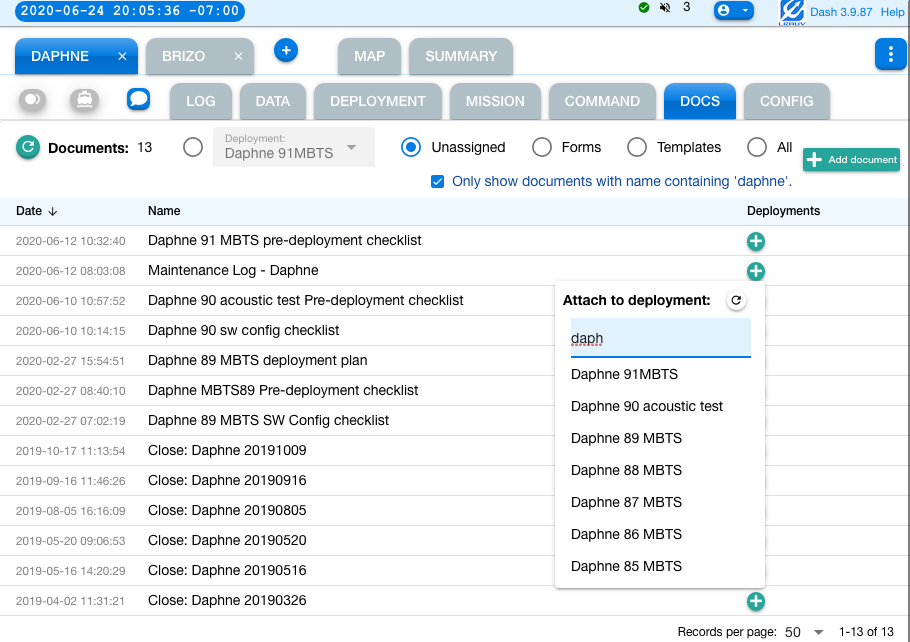
Task: Click the vehicle icon button
Action: (84, 100)
